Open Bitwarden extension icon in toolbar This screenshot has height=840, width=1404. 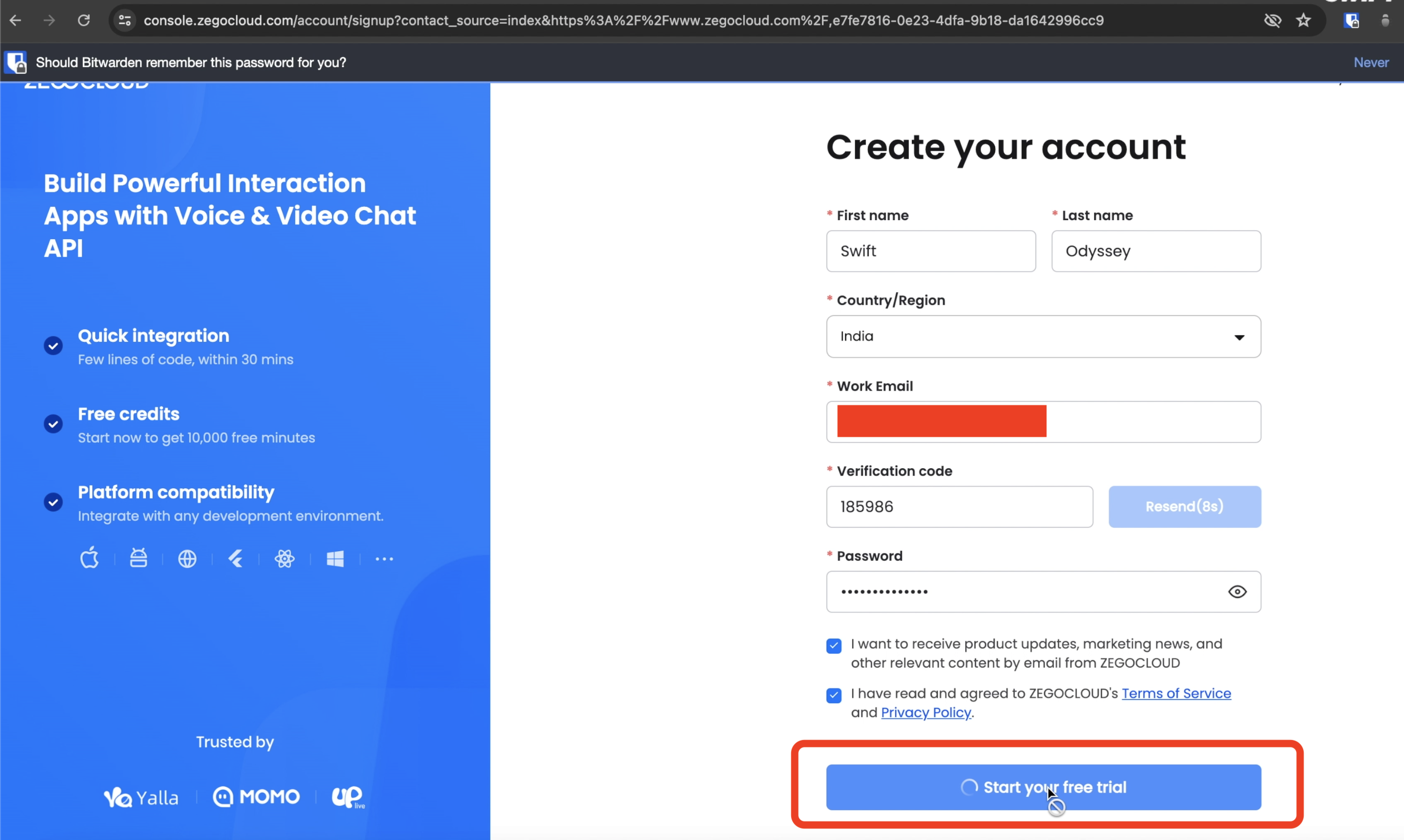tap(1351, 20)
